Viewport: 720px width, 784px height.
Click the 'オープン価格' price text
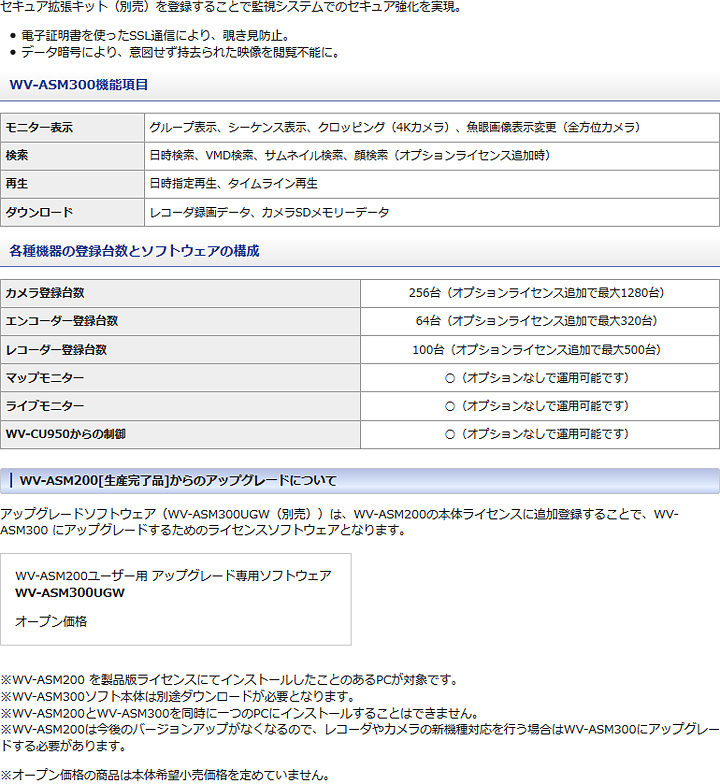[x=51, y=622]
